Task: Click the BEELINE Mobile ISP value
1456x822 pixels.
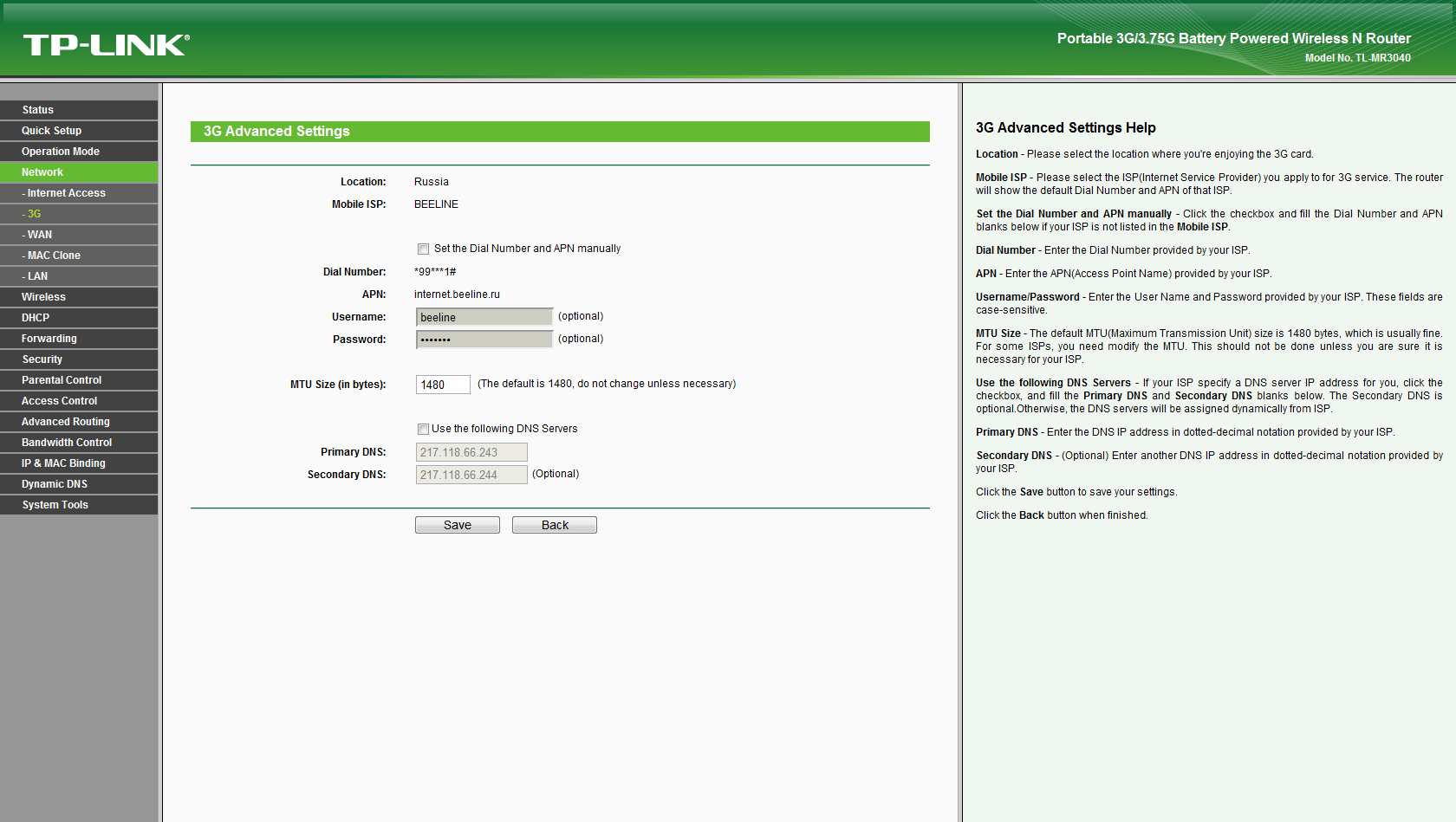Action: pyautogui.click(x=436, y=204)
